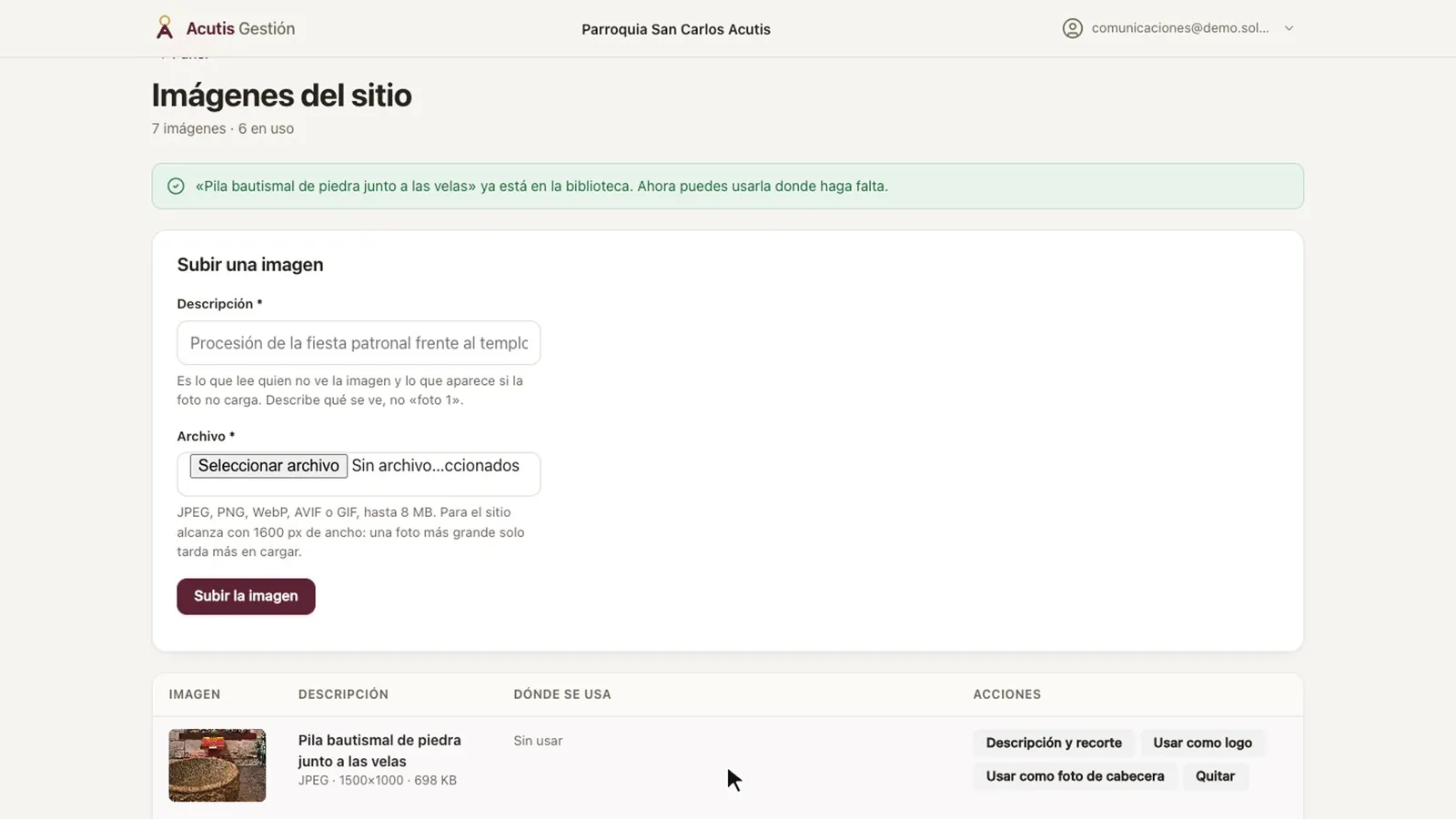
Task: Click the '7 imágenes · 6 en uso' text
Action: [223, 128]
